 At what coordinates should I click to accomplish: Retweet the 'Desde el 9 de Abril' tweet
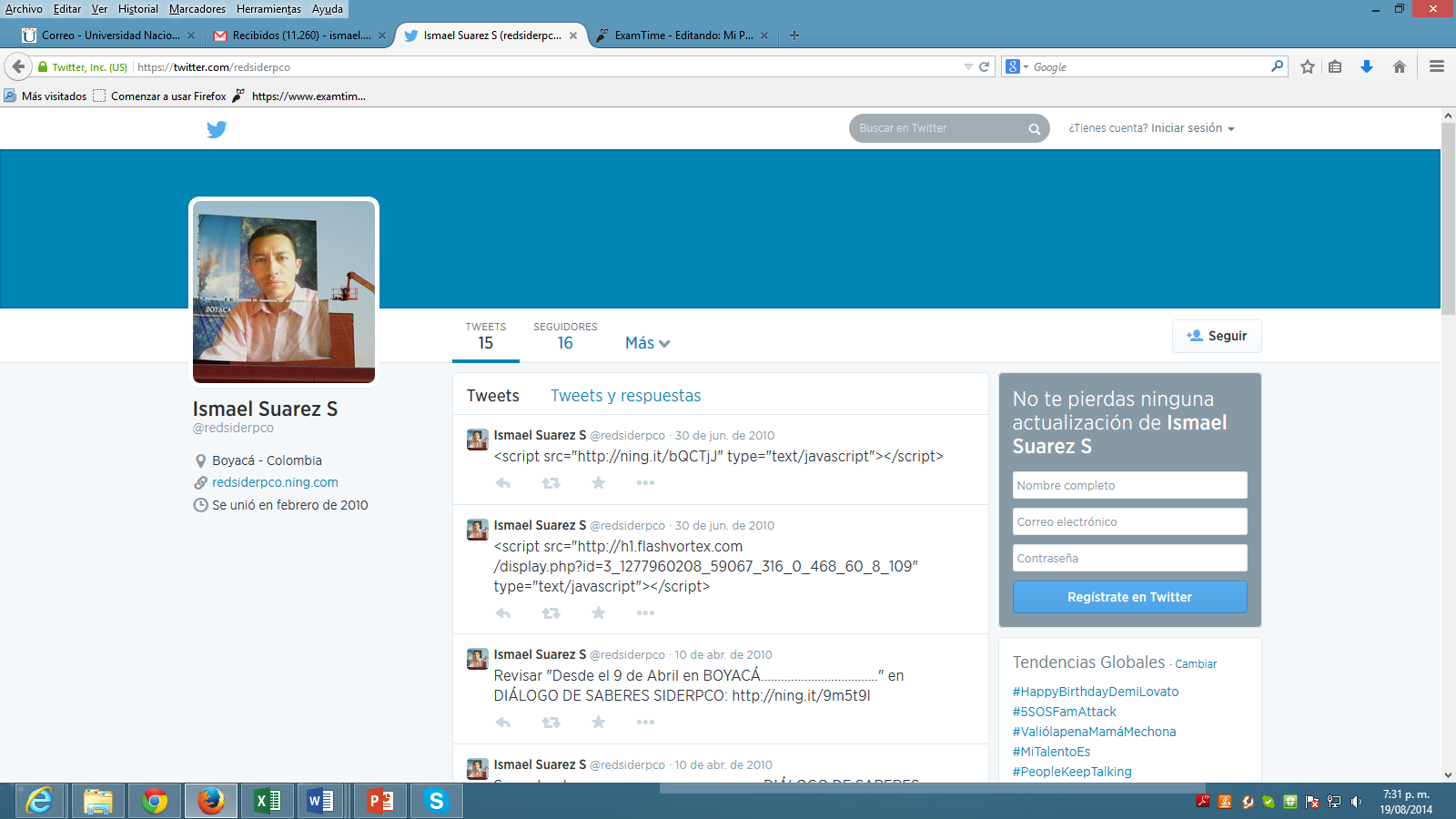[551, 723]
